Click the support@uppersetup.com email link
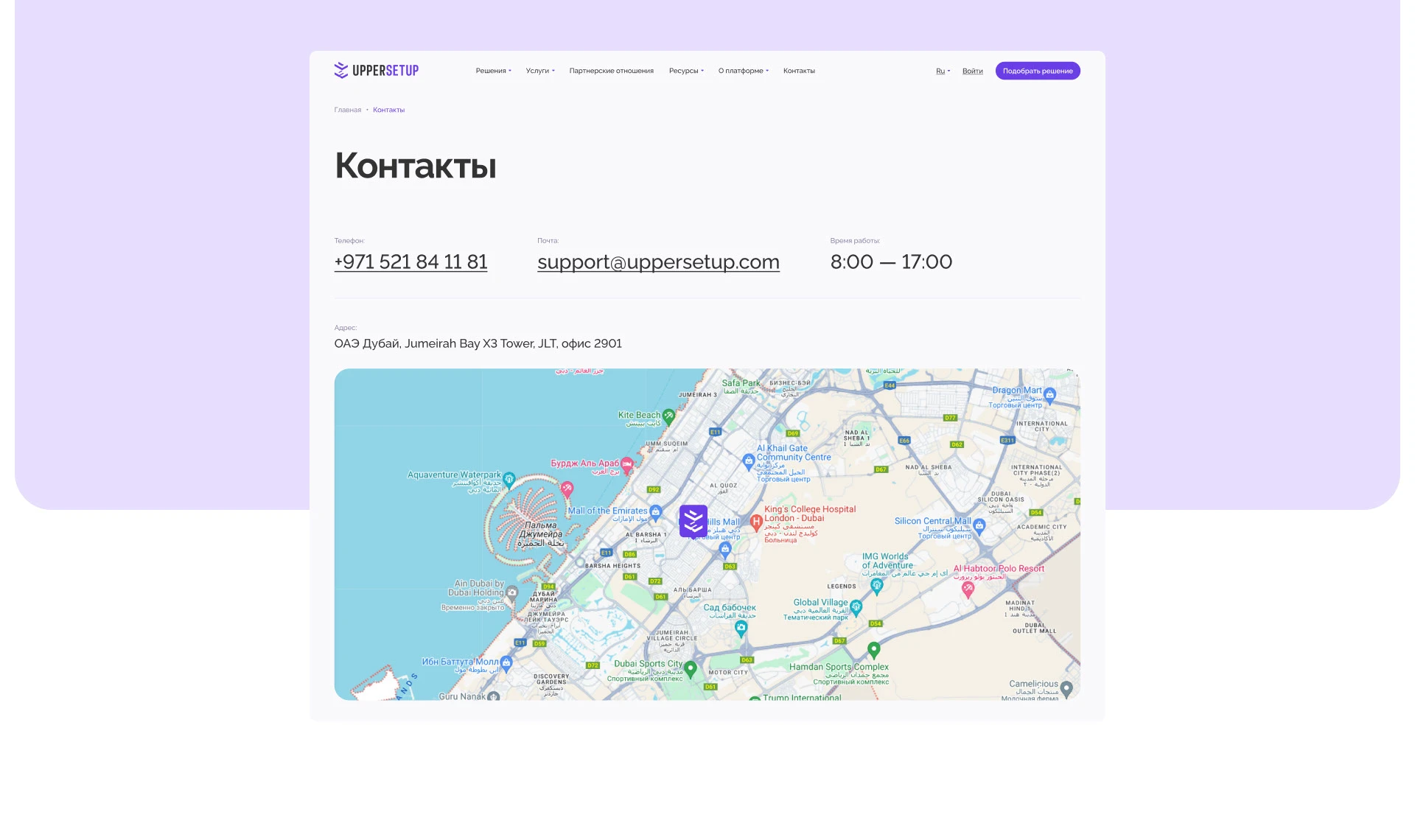1415x840 pixels. click(x=658, y=262)
